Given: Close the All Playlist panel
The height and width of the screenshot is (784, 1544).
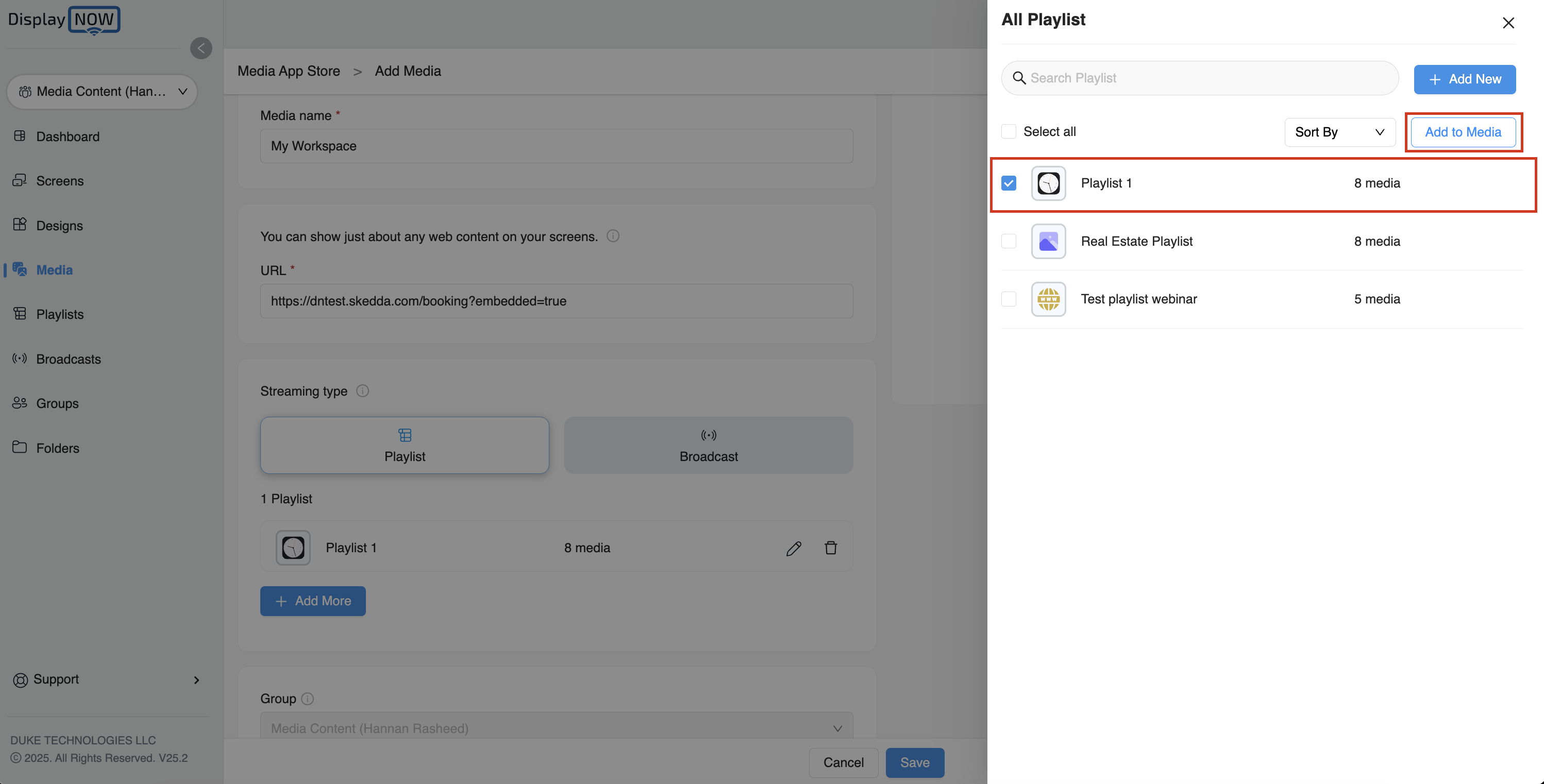Looking at the screenshot, I should tap(1508, 23).
